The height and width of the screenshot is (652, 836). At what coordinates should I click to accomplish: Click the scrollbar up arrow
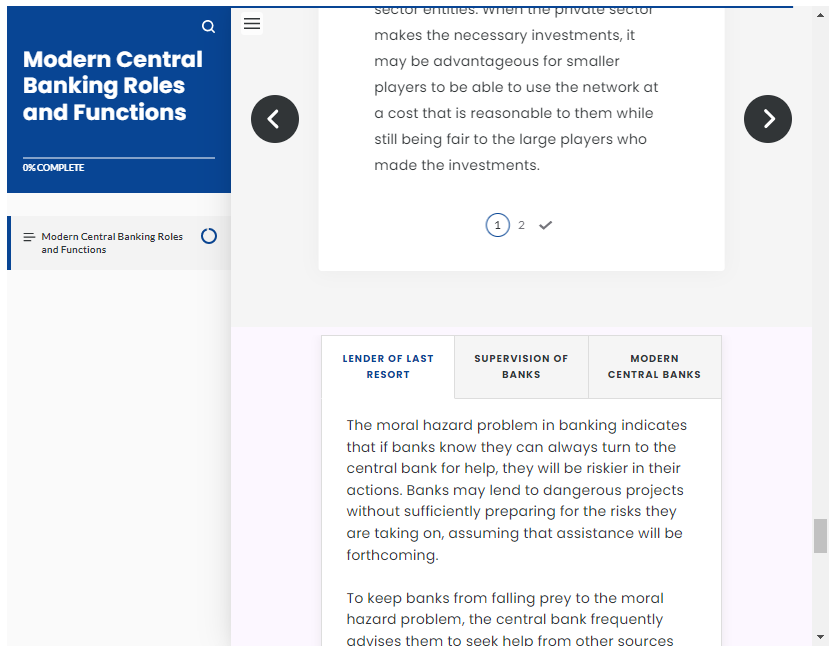pyautogui.click(x=820, y=15)
